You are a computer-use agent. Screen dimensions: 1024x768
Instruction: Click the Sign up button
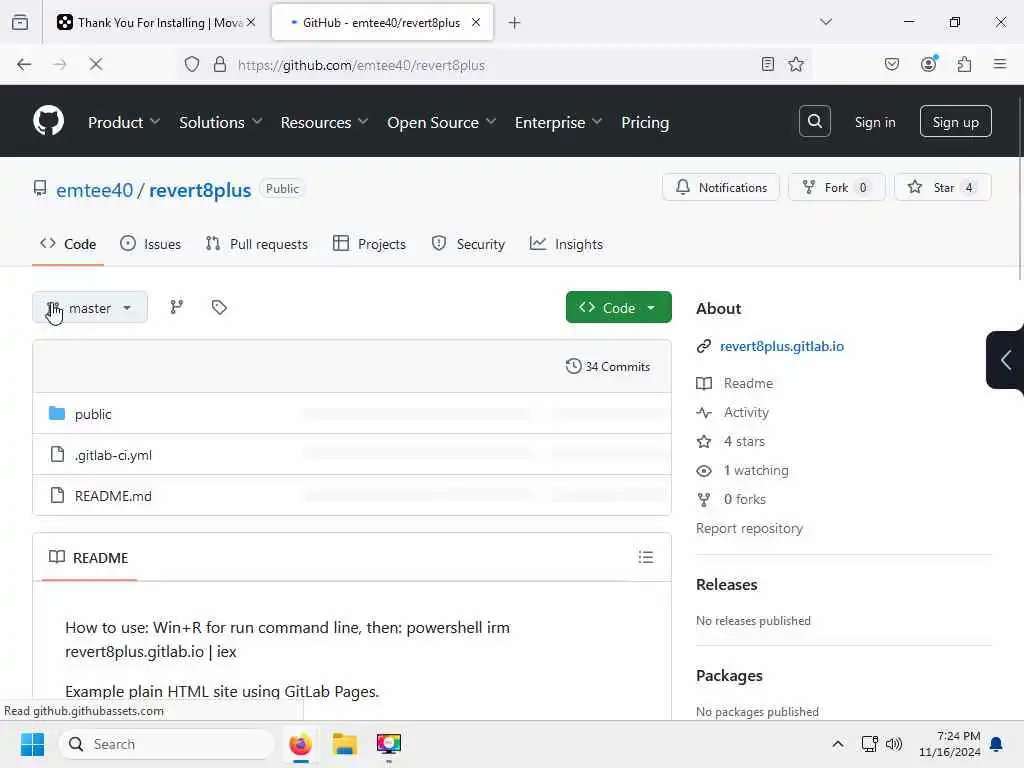[x=955, y=121]
